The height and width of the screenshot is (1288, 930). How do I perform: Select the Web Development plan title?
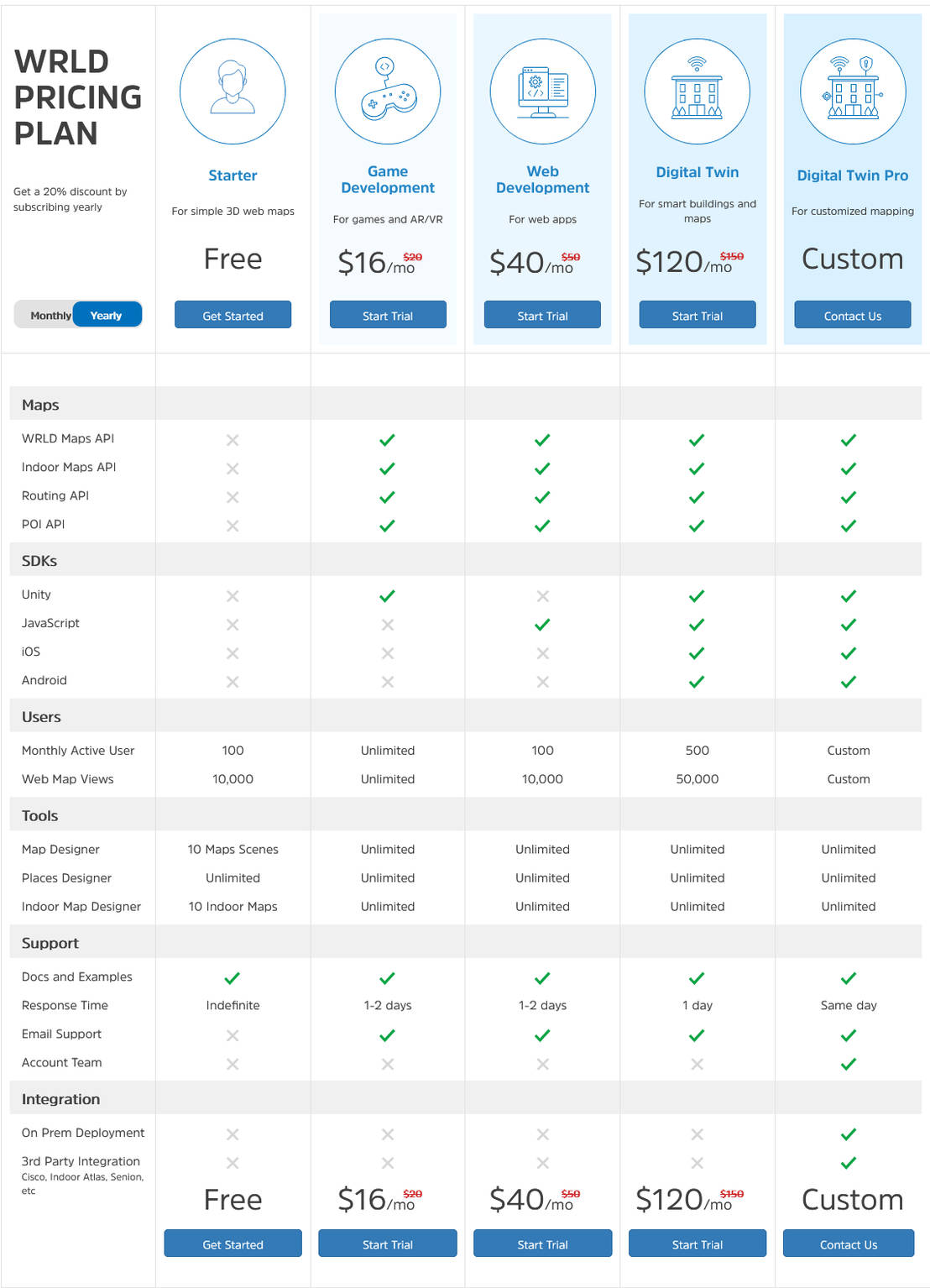coord(542,180)
